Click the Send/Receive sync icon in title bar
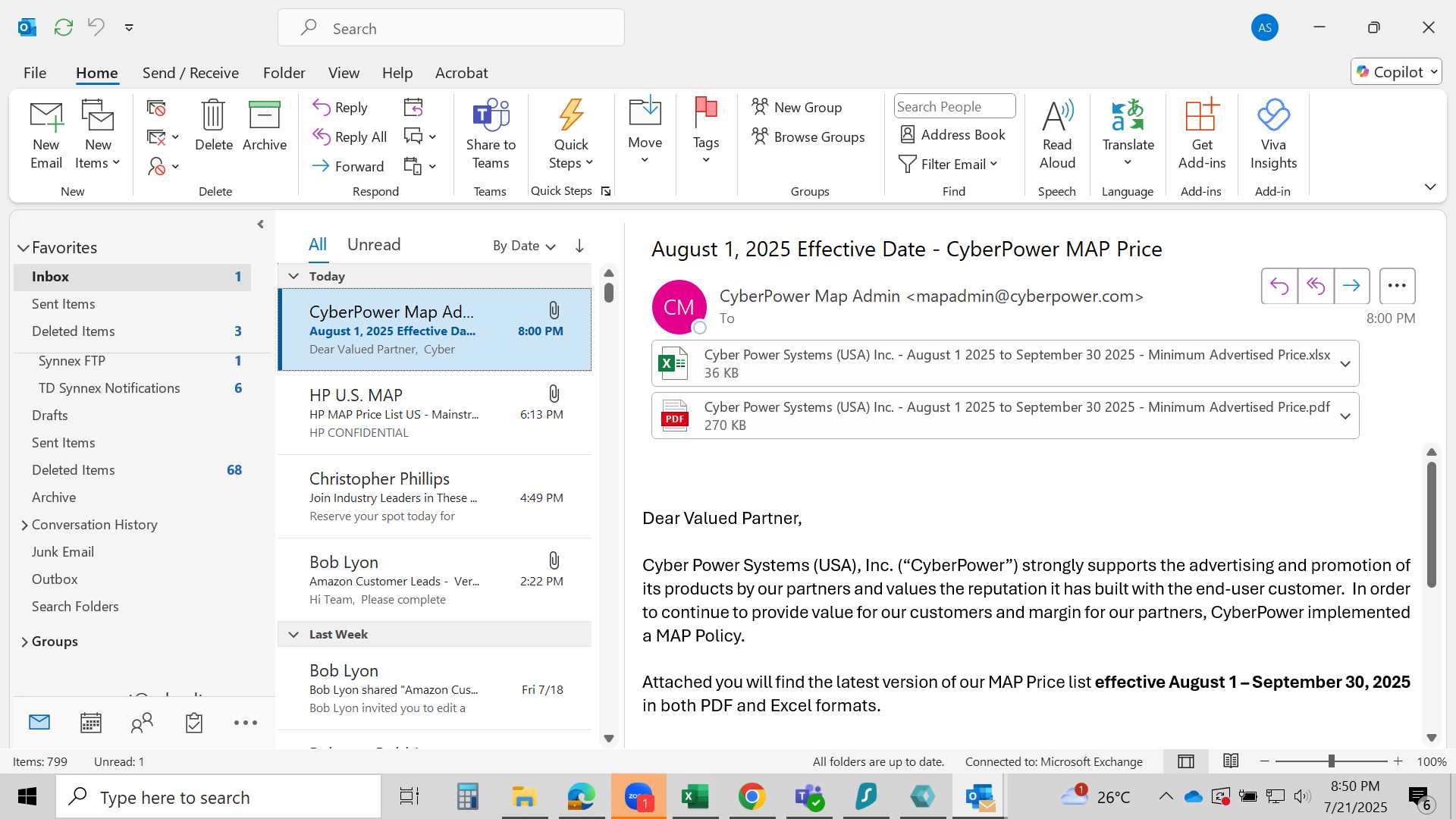 (x=64, y=27)
